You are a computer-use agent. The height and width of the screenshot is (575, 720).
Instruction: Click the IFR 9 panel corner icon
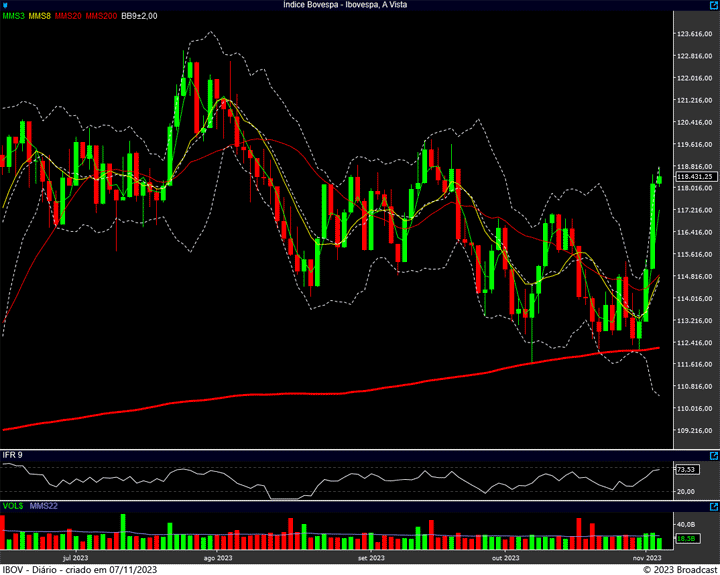(x=713, y=455)
